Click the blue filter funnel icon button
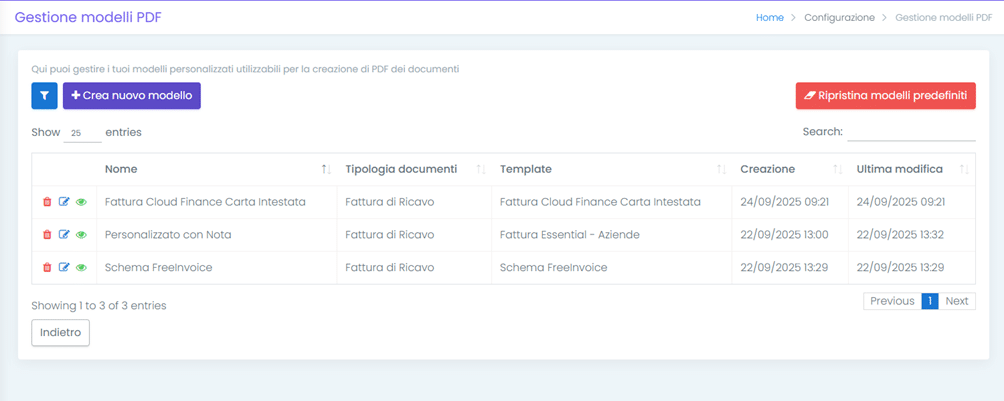Image resolution: width=1004 pixels, height=401 pixels. pyautogui.click(x=44, y=96)
